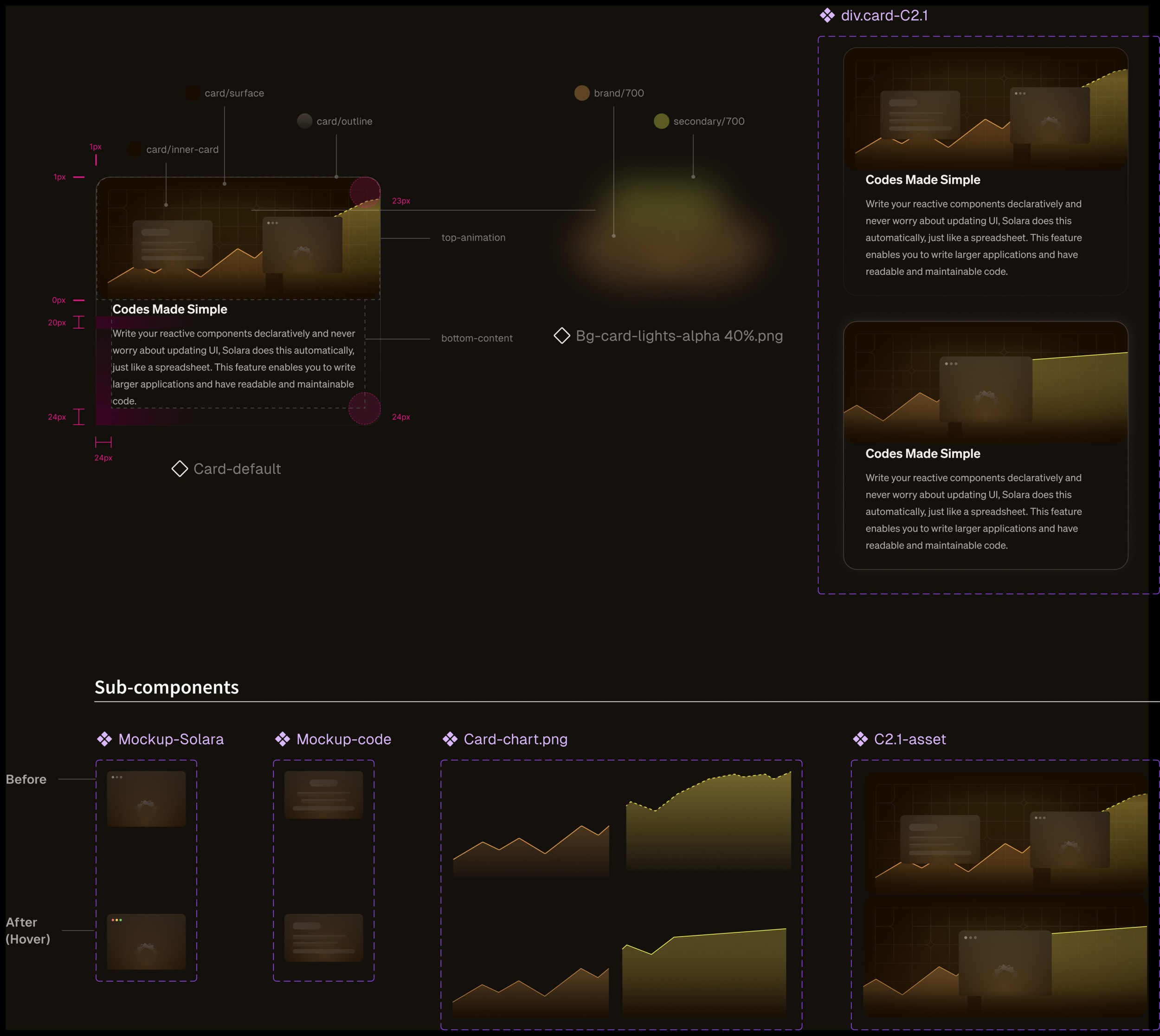Click the component icon beside C2.1-asset
The width and height of the screenshot is (1160, 1036).
(860, 739)
